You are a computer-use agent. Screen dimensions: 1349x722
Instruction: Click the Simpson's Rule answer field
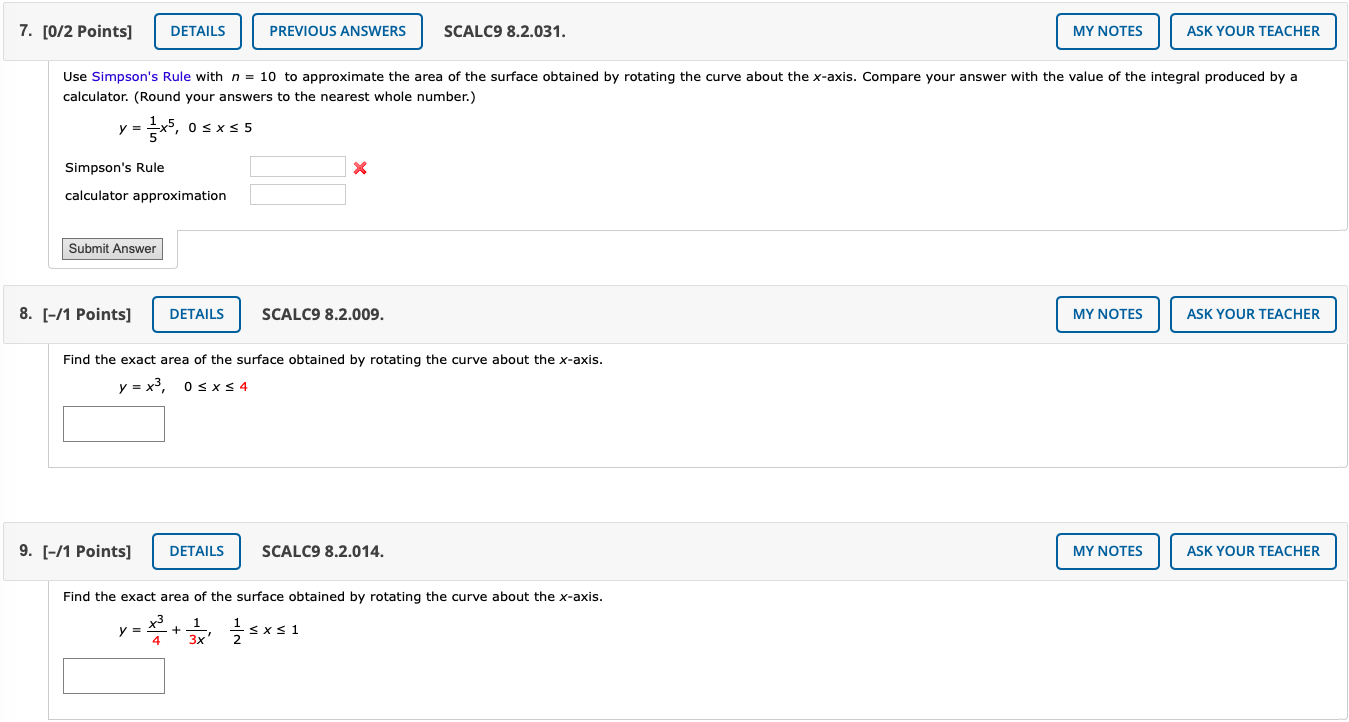[x=297, y=166]
